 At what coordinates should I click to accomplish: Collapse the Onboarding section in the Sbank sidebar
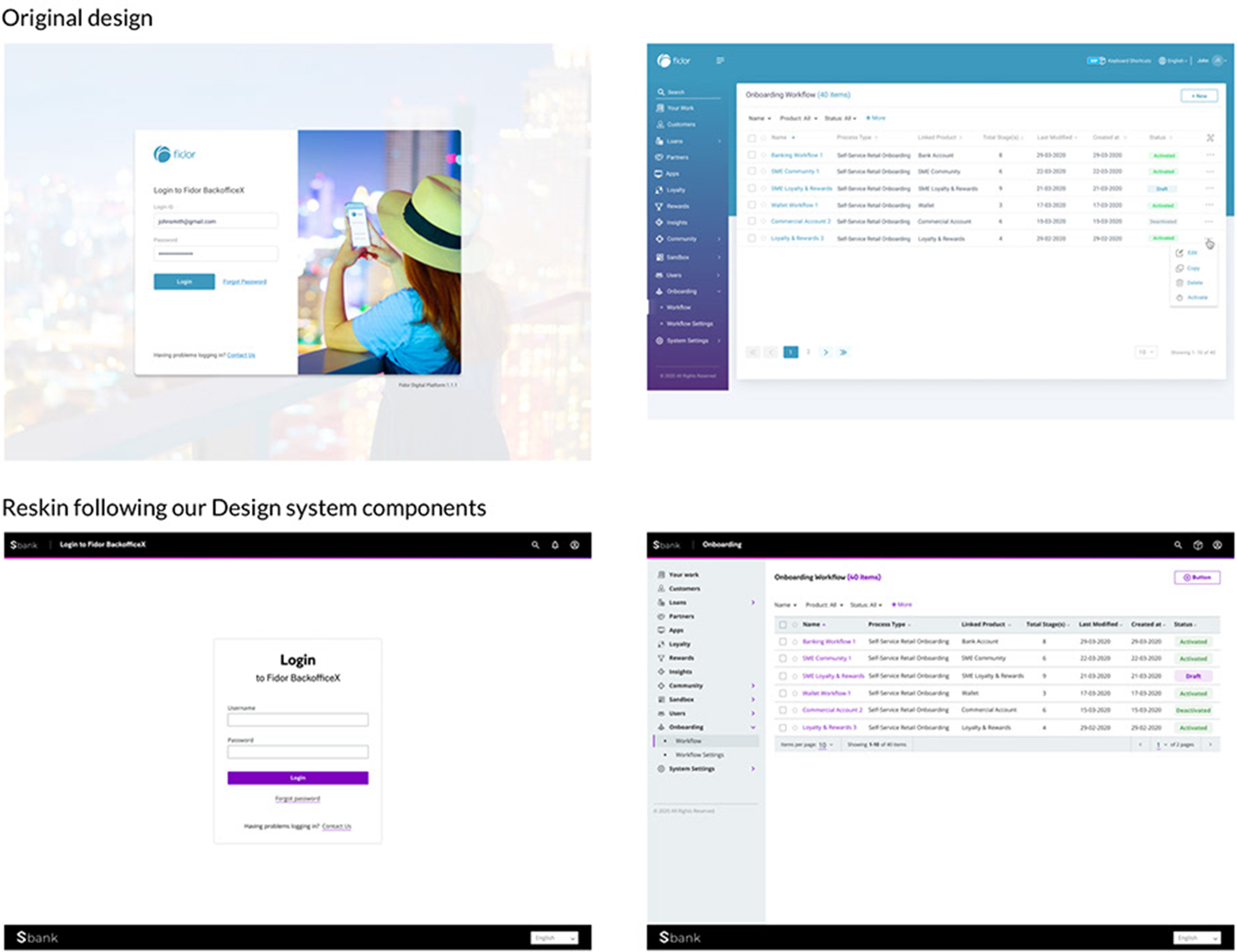point(753,727)
